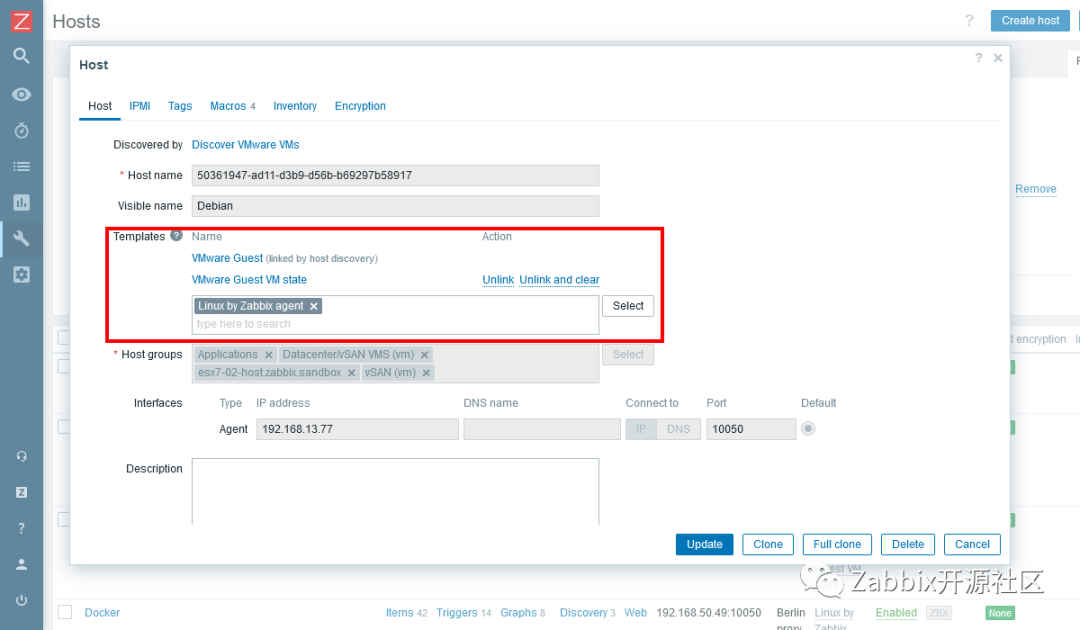Click the Enabled status for Docker
1080x630 pixels.
click(896, 613)
